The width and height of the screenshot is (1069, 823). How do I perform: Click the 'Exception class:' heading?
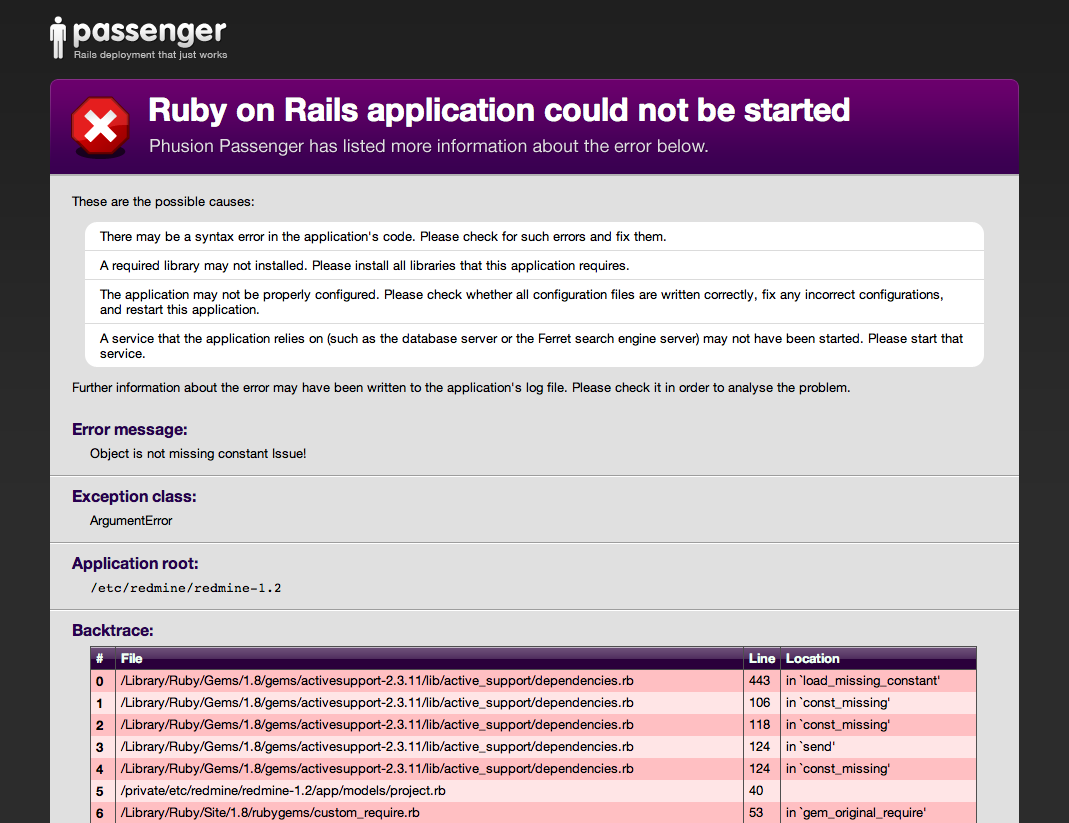(134, 496)
